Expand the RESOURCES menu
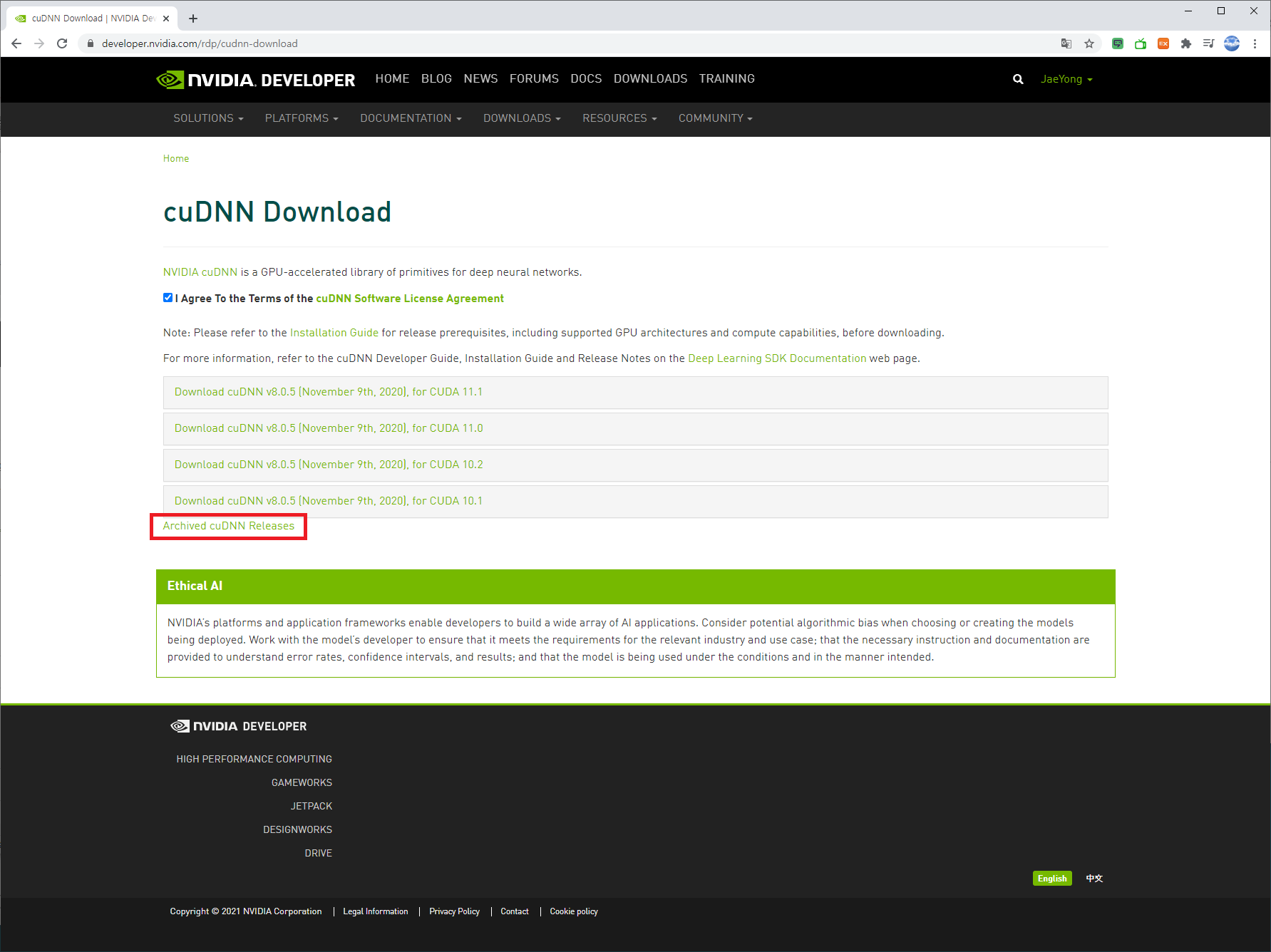This screenshot has height=952, width=1271. pos(619,118)
